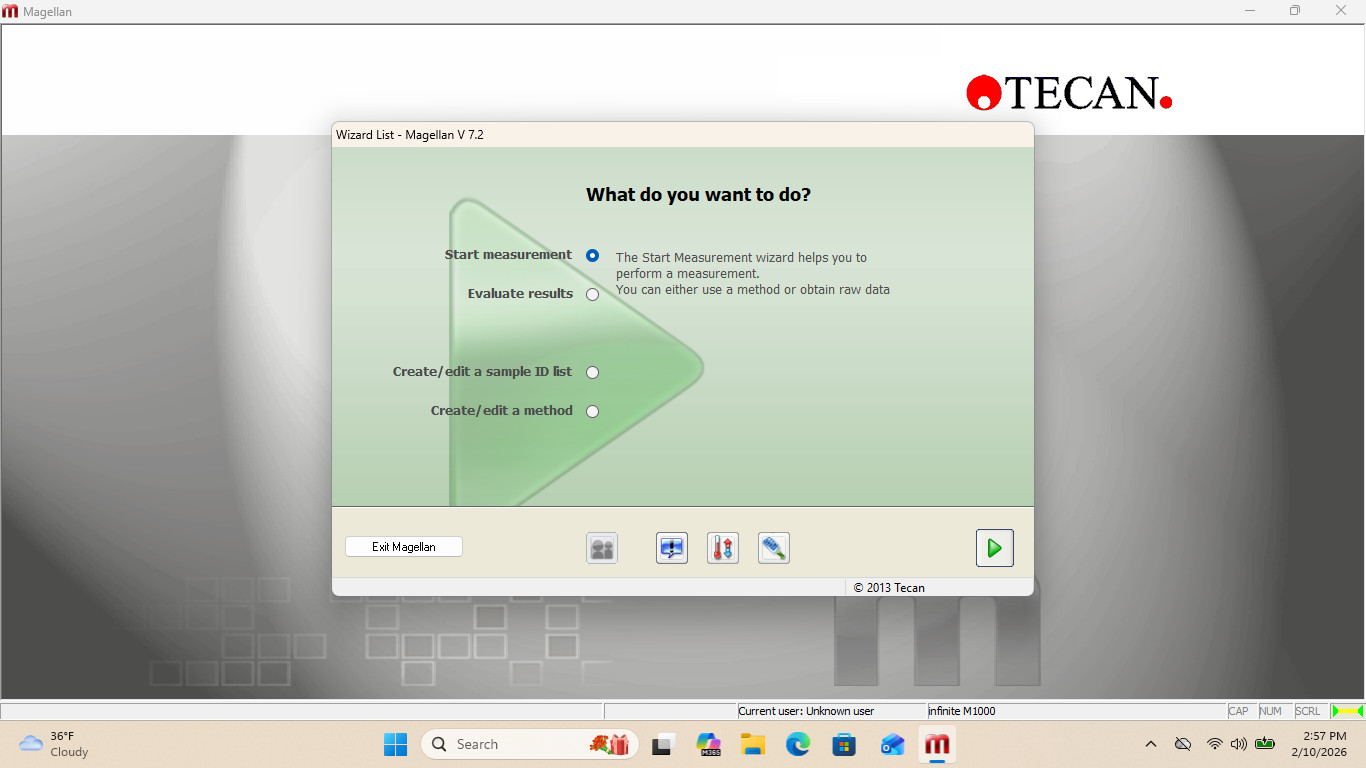Show hidden tray icons chevron
Image resolution: width=1366 pixels, height=768 pixels.
pyautogui.click(x=1151, y=744)
